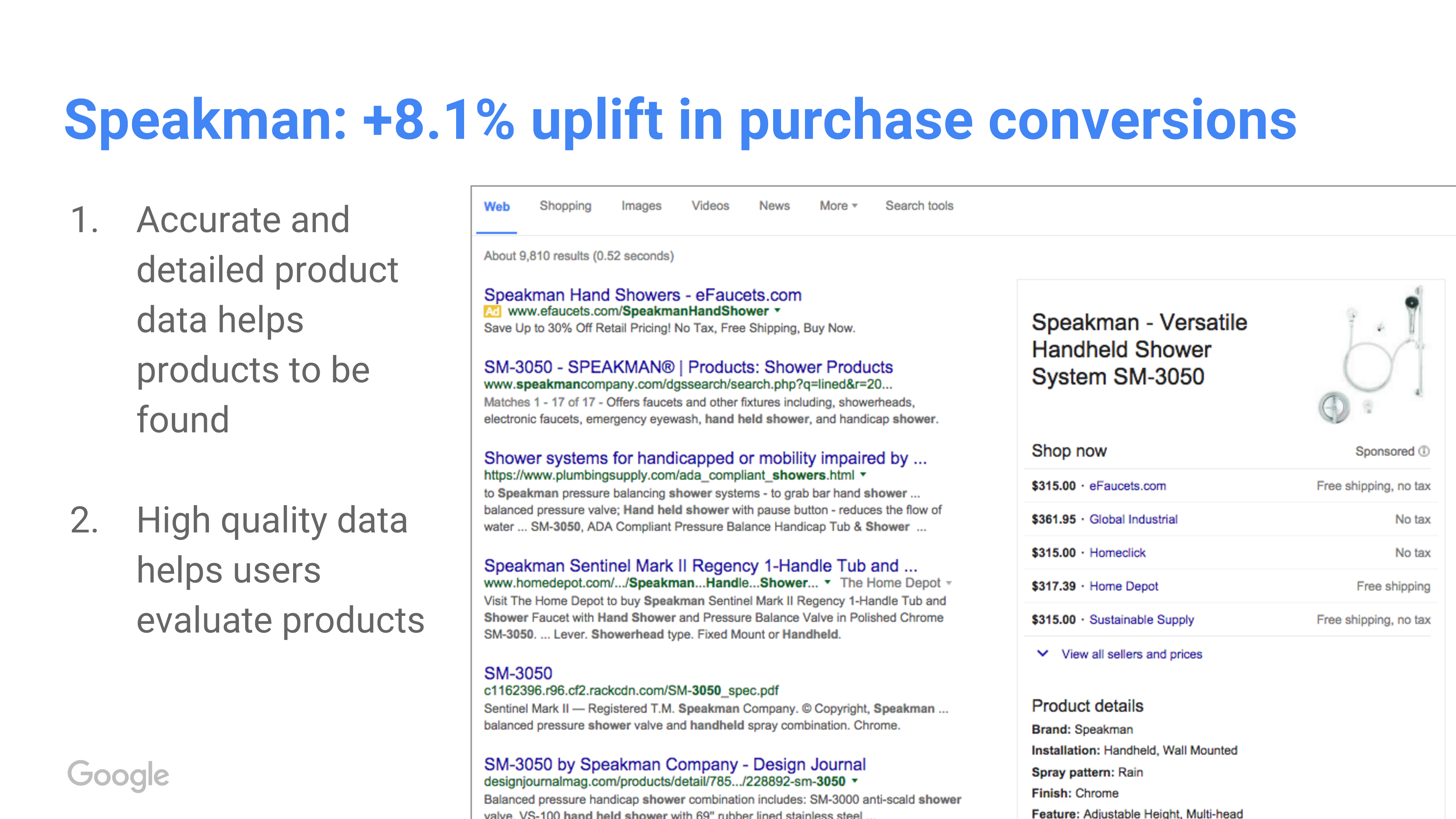Open Speakman Sentinel Mark II Regency result

coord(700,565)
